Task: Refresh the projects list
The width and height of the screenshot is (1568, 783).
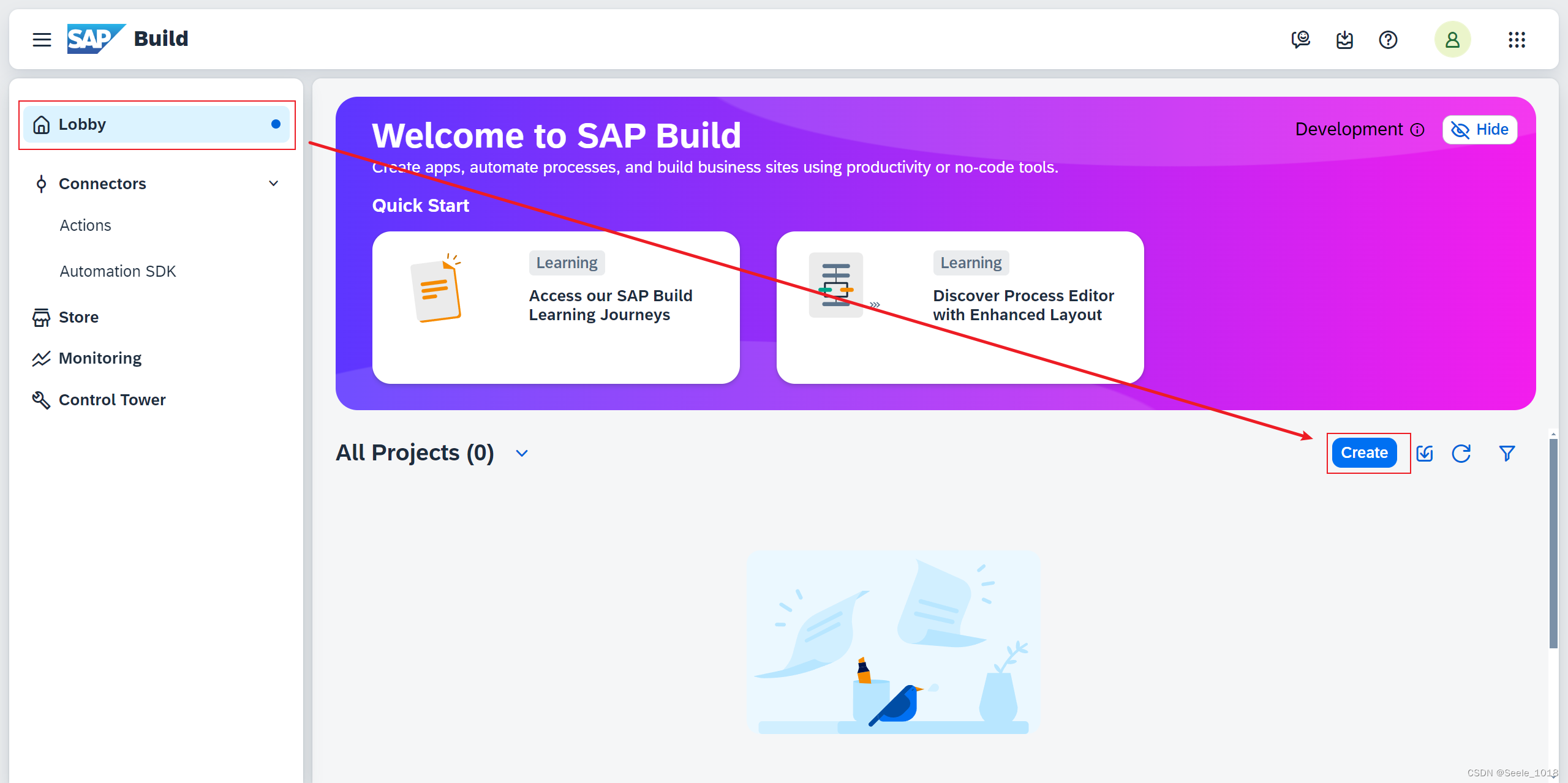Action: point(1461,453)
